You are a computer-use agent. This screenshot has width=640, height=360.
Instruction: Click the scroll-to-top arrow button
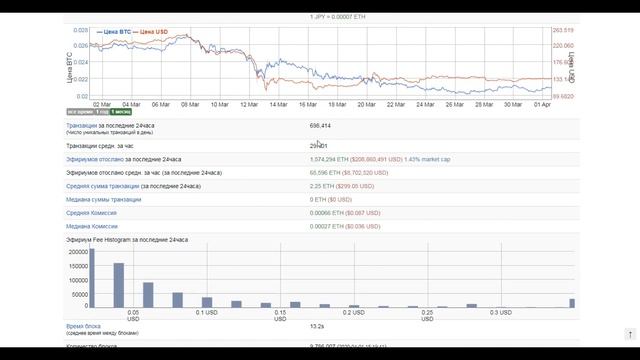pyautogui.click(x=630, y=334)
